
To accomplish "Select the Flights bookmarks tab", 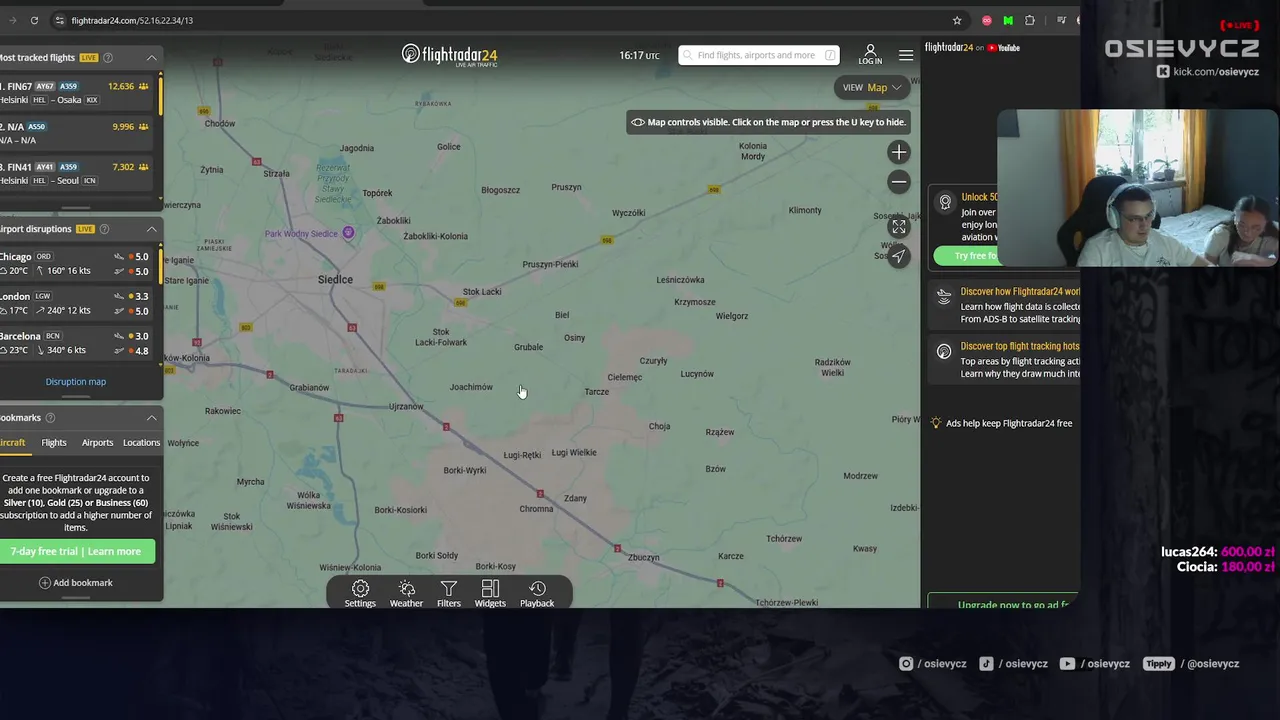I will coord(54,443).
